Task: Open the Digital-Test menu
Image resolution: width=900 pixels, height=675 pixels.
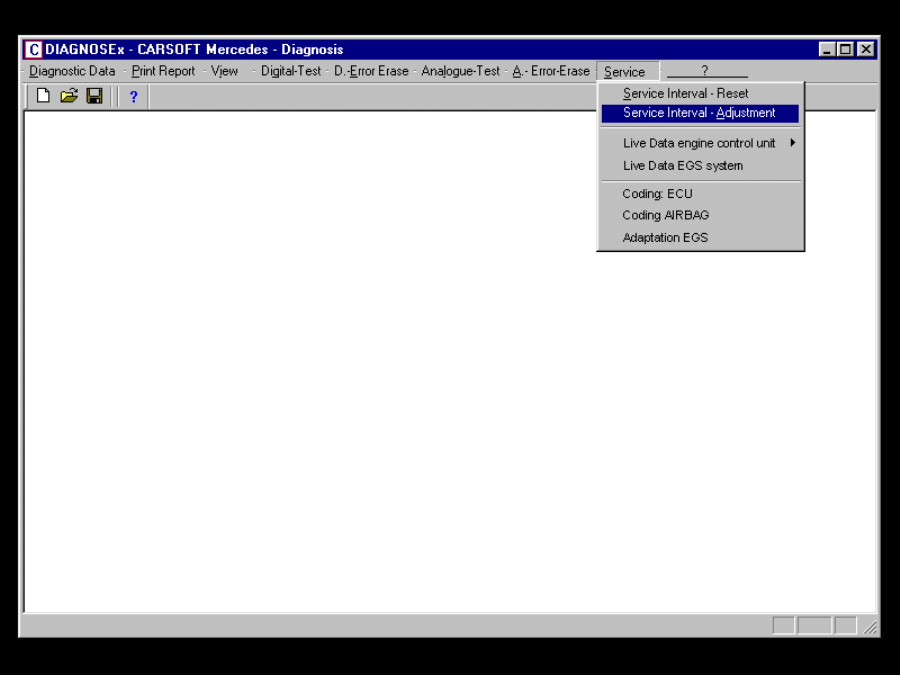Action: click(291, 71)
